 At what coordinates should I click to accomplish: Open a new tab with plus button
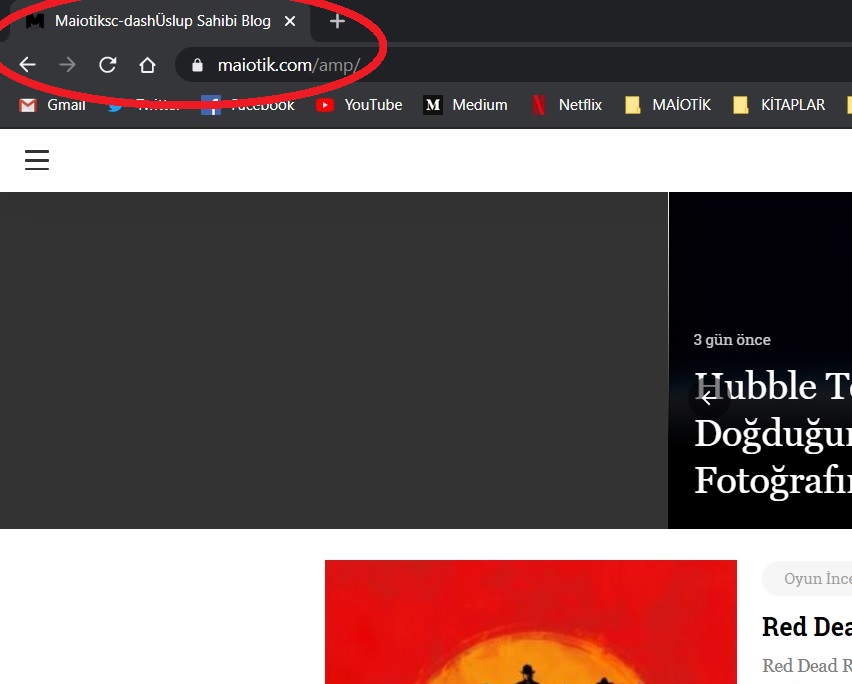coord(337,21)
